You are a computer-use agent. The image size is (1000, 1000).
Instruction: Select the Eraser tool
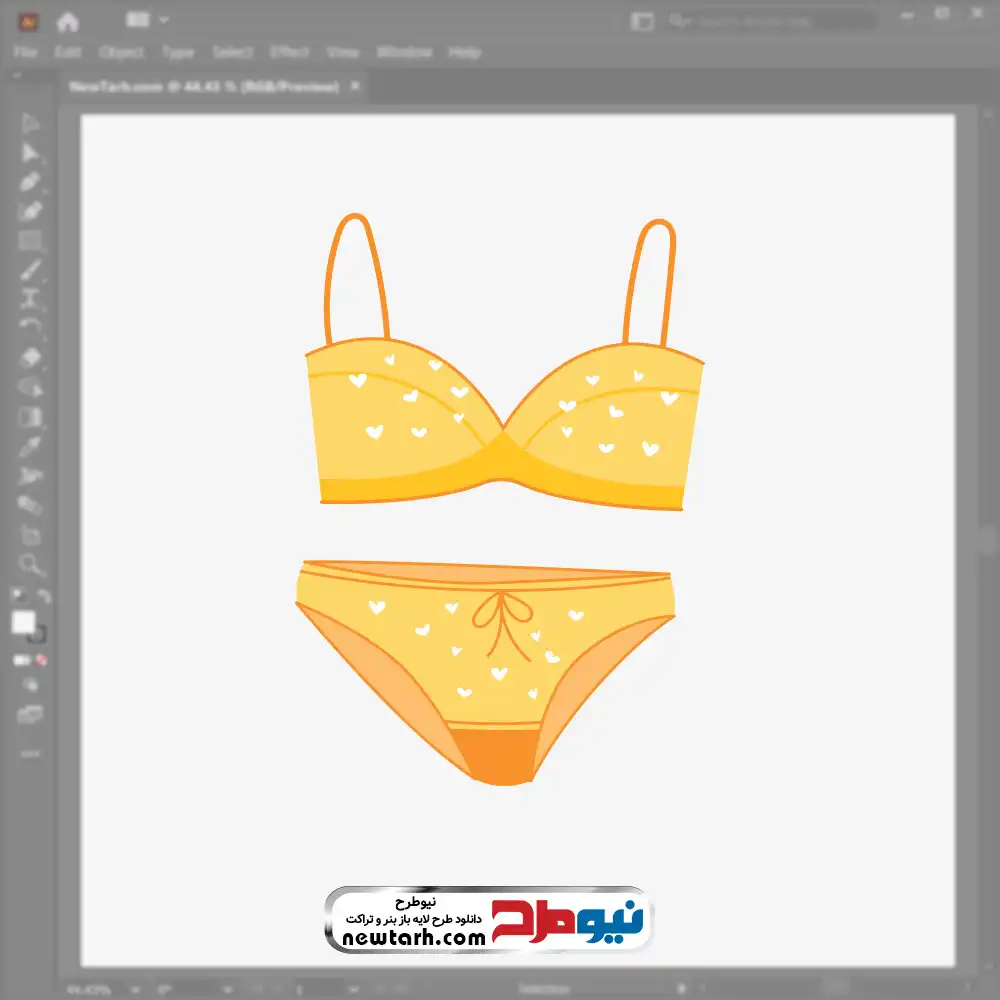pyautogui.click(x=30, y=357)
